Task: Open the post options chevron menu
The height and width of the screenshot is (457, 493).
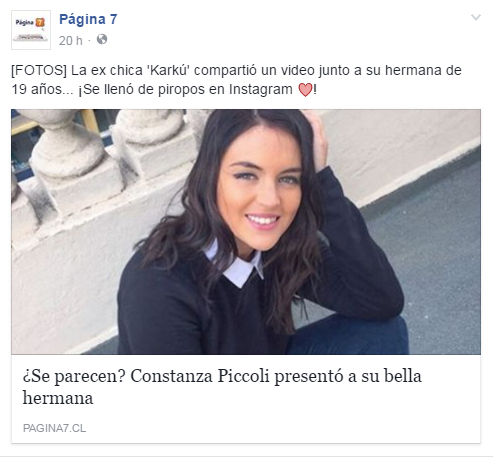Action: (x=476, y=17)
